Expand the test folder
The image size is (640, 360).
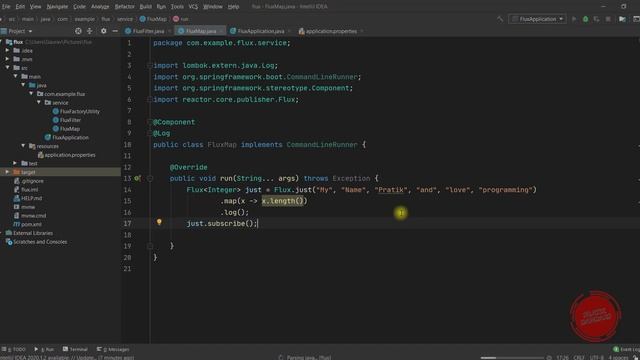pyautogui.click(x=16, y=163)
